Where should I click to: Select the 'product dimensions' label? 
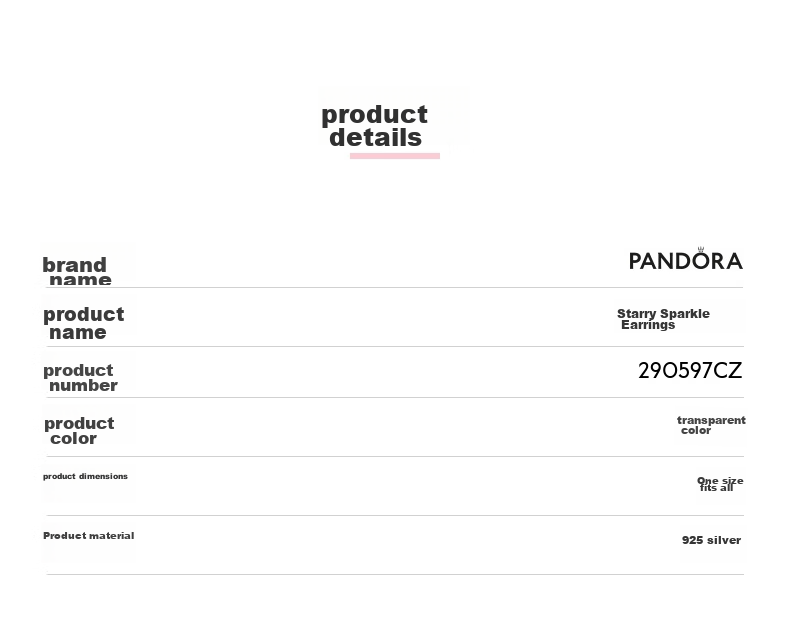coord(85,476)
